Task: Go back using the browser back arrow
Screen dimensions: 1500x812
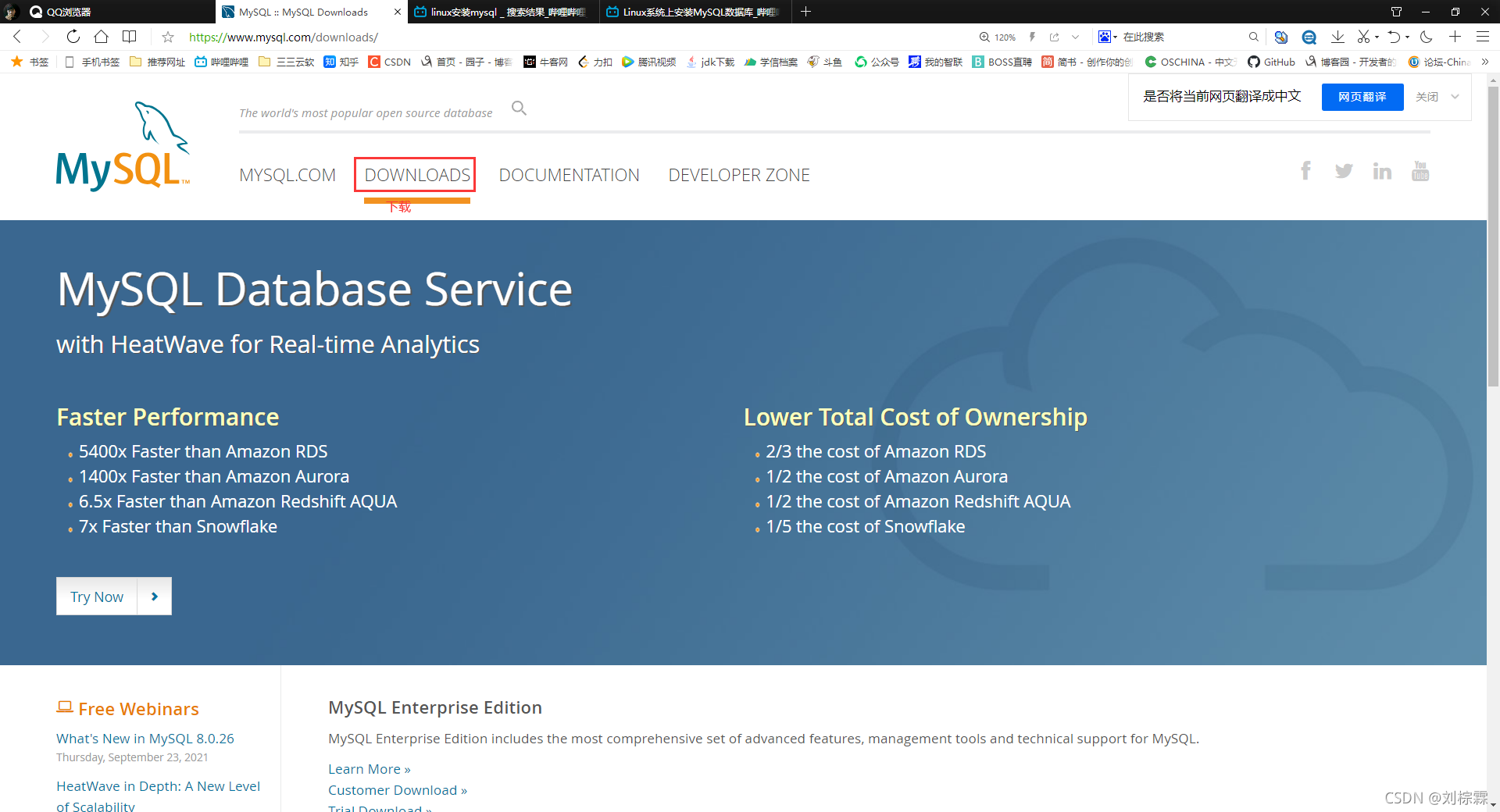Action: [17, 37]
